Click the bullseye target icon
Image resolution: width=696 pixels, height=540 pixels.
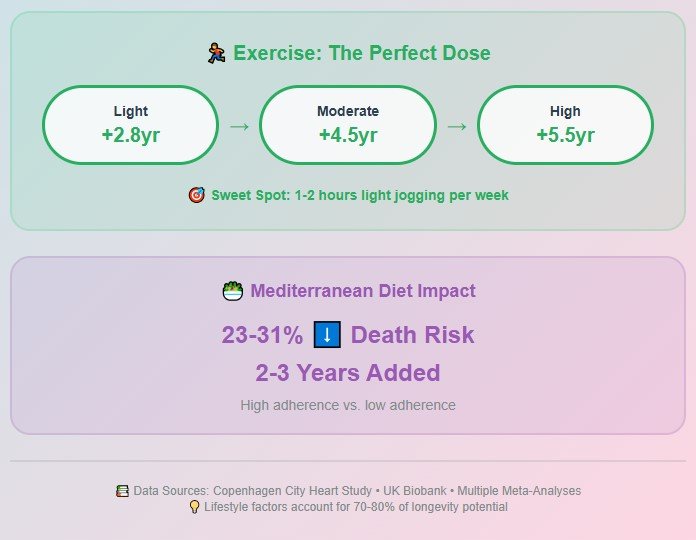tap(197, 195)
